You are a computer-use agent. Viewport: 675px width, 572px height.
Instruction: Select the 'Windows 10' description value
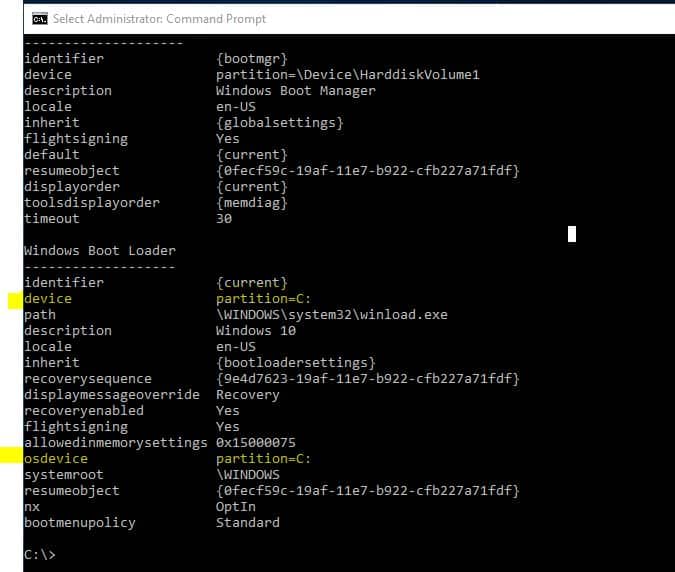(x=256, y=331)
